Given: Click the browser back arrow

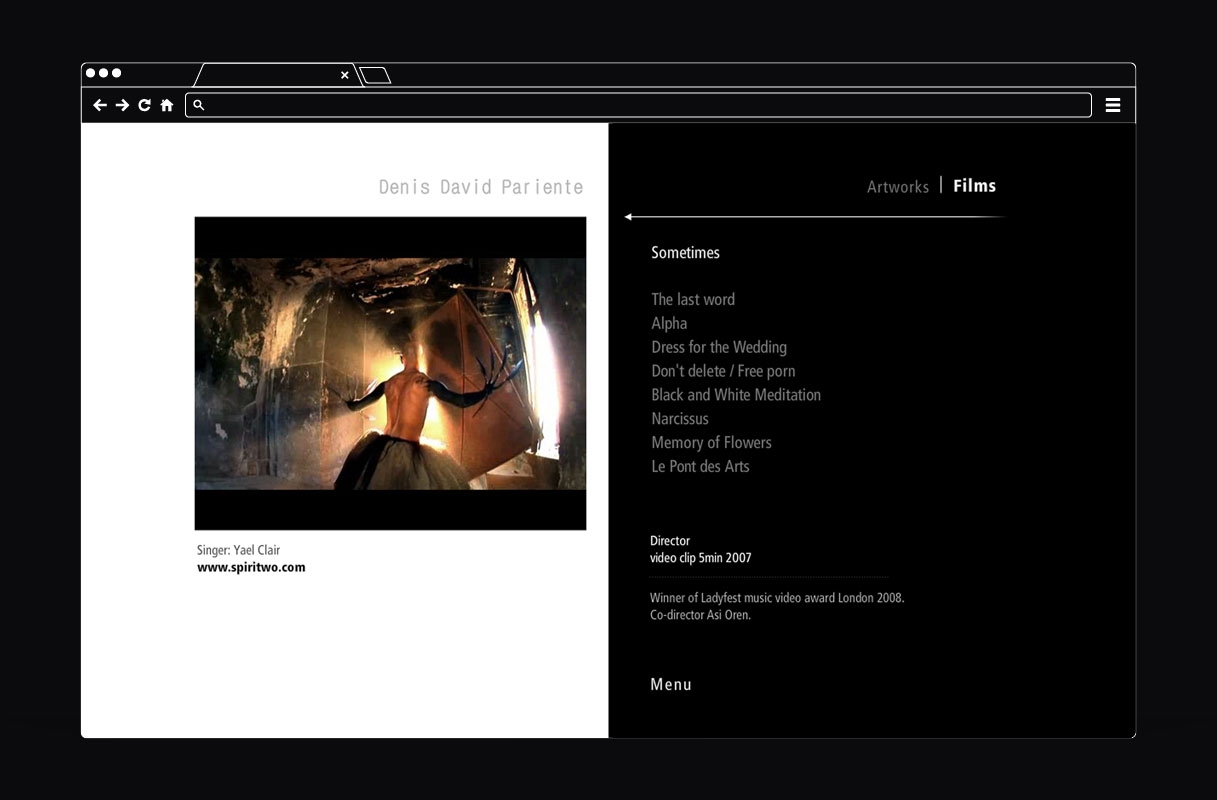Looking at the screenshot, I should pos(100,105).
